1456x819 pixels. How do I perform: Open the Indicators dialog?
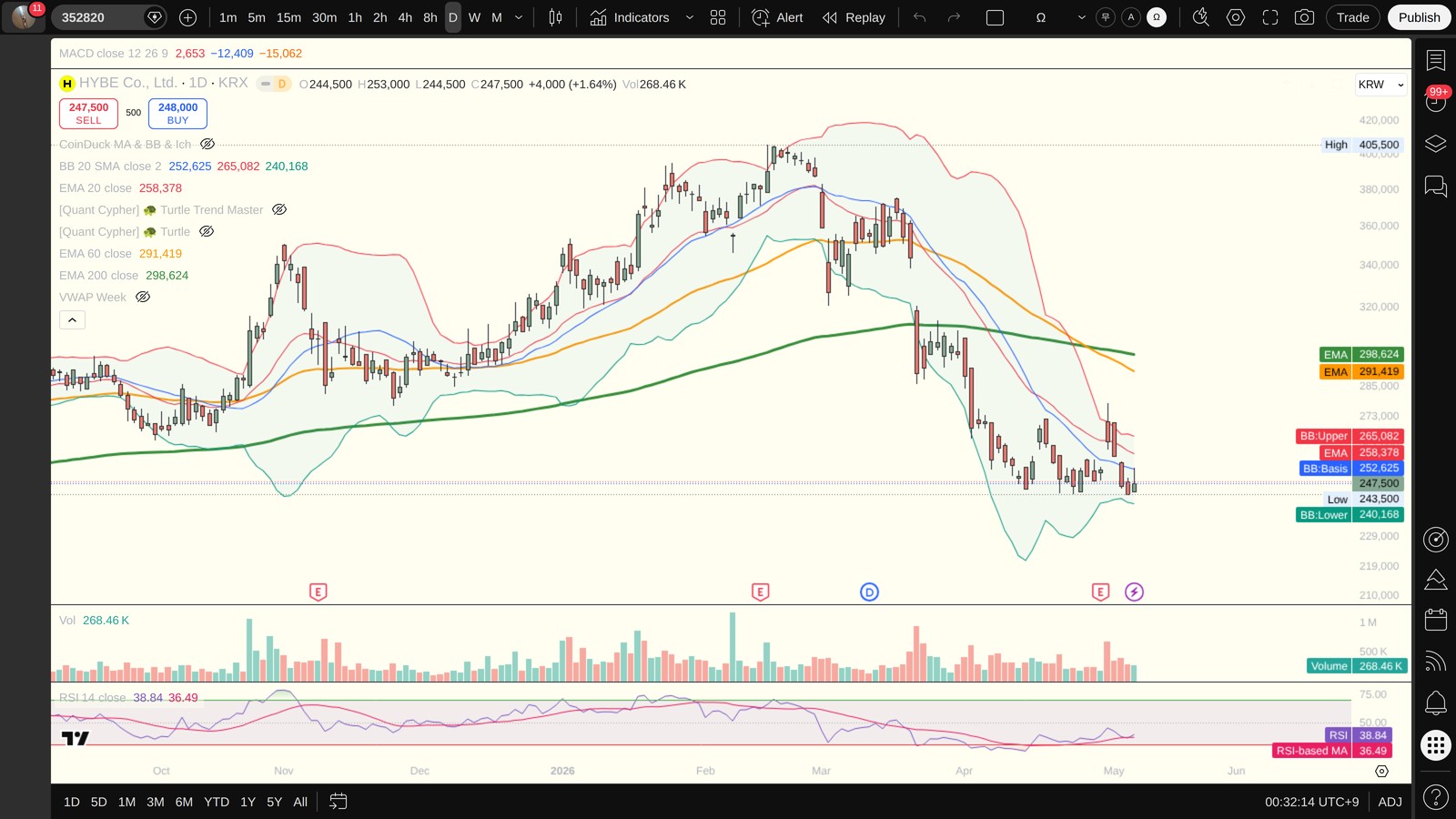pos(630,17)
